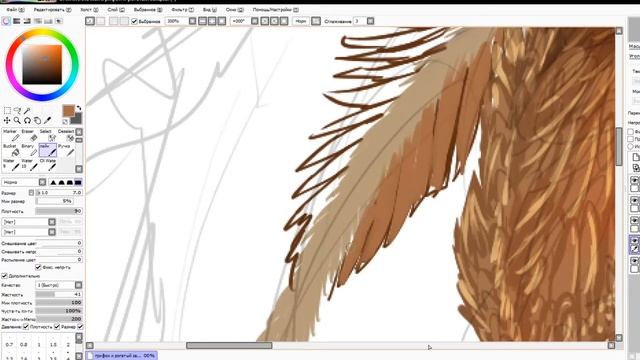Choose the Binary pen tool
This screenshot has height=360, width=640.
click(x=29, y=151)
